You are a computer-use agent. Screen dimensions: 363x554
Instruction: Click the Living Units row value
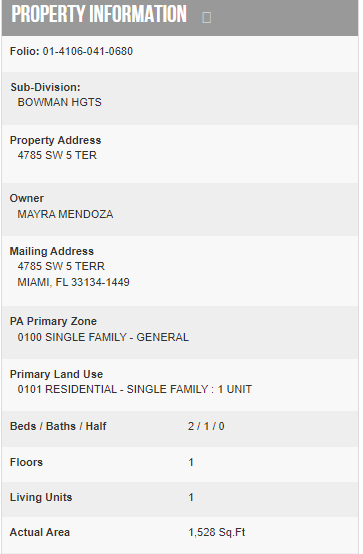[191, 497]
